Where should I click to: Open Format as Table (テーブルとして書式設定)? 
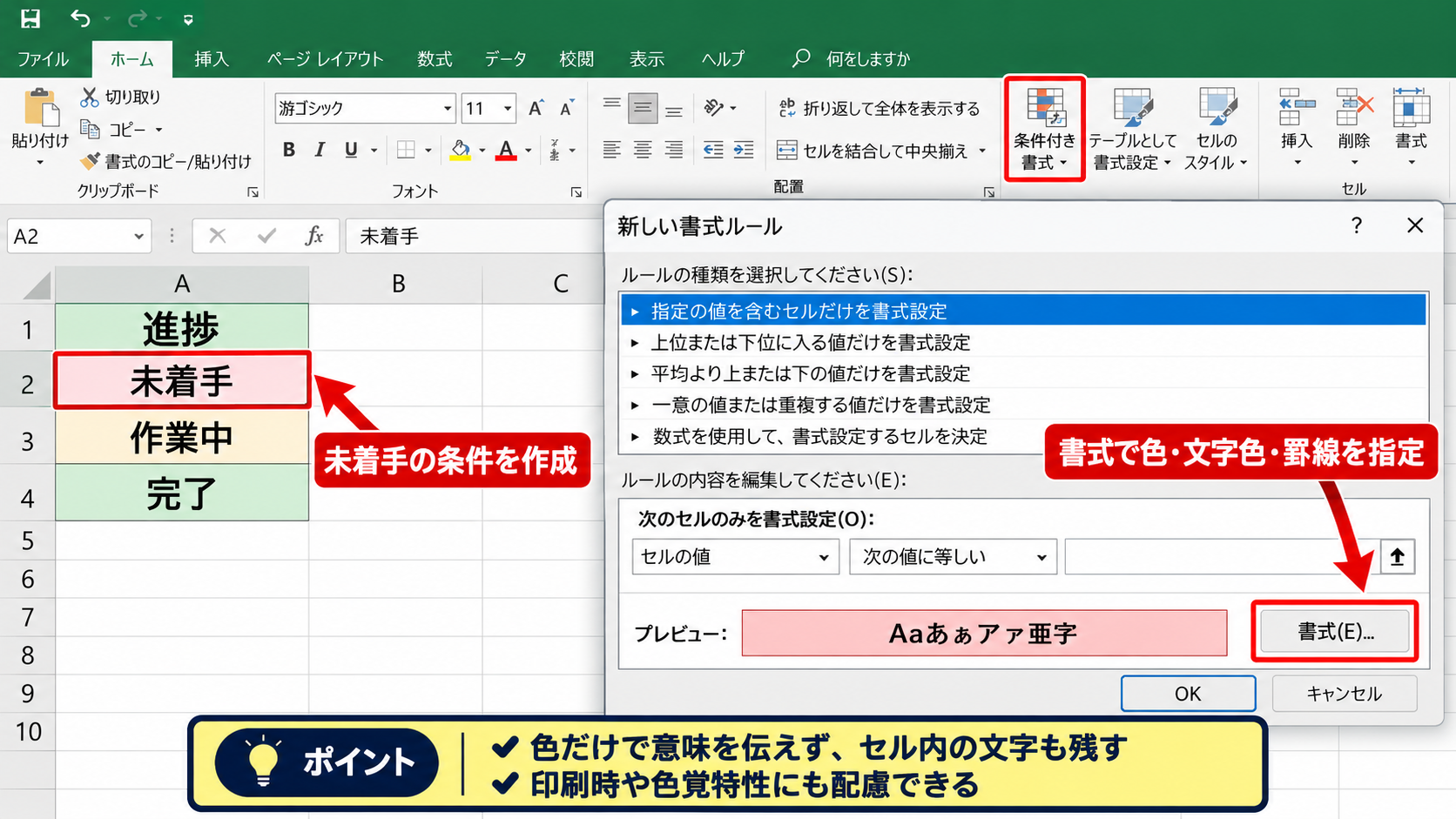[x=1132, y=129]
